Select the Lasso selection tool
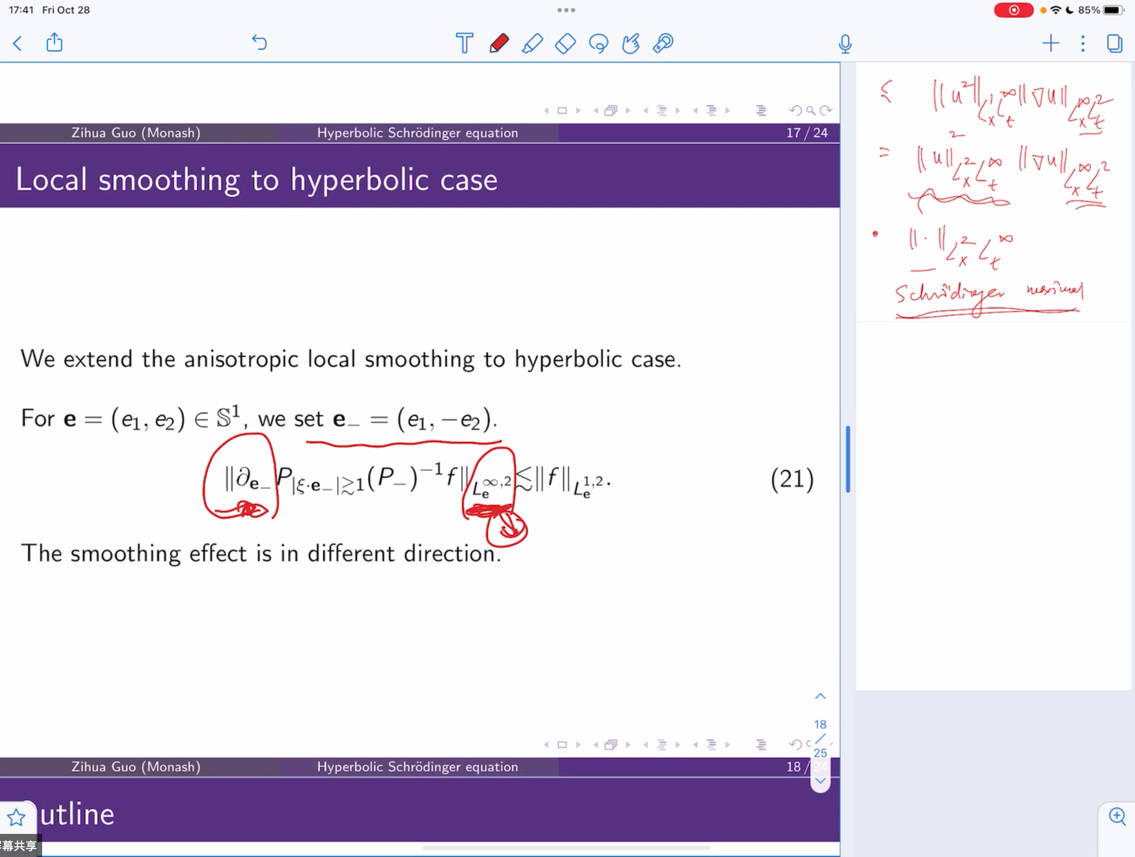 pos(598,43)
